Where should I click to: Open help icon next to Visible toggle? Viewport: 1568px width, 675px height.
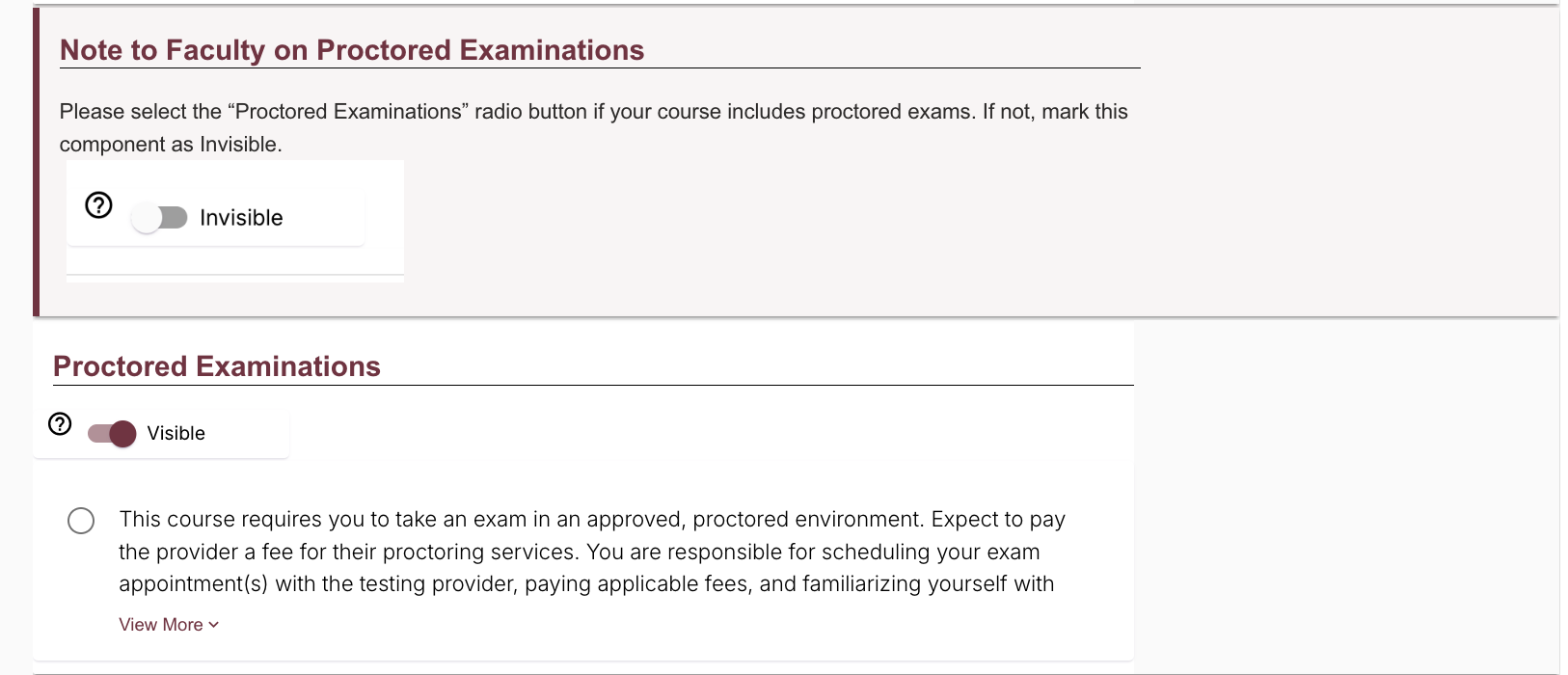pyautogui.click(x=60, y=424)
